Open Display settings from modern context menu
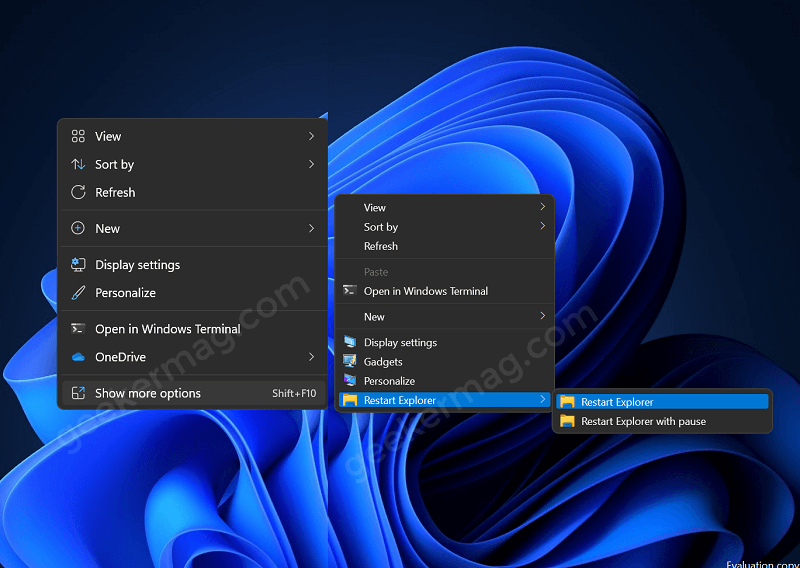The image size is (800, 568). click(x=192, y=265)
